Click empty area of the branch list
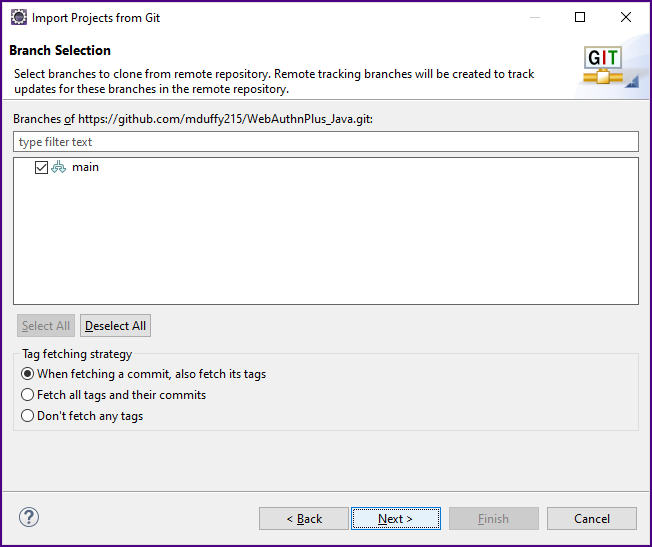Viewport: 652px width, 547px height. point(326,239)
